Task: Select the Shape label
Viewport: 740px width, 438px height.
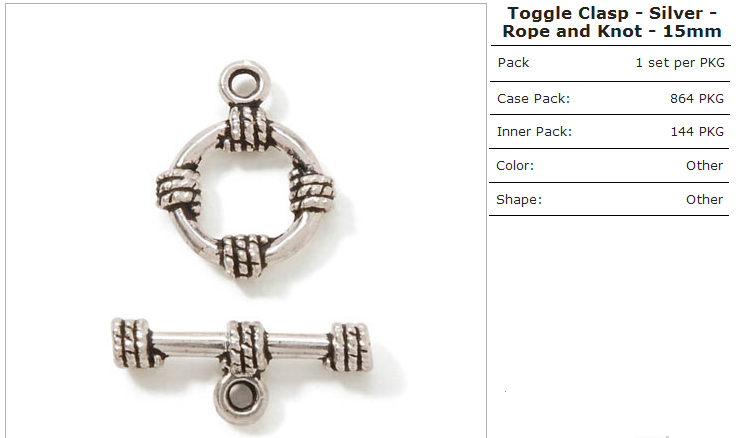Action: pyautogui.click(x=519, y=200)
